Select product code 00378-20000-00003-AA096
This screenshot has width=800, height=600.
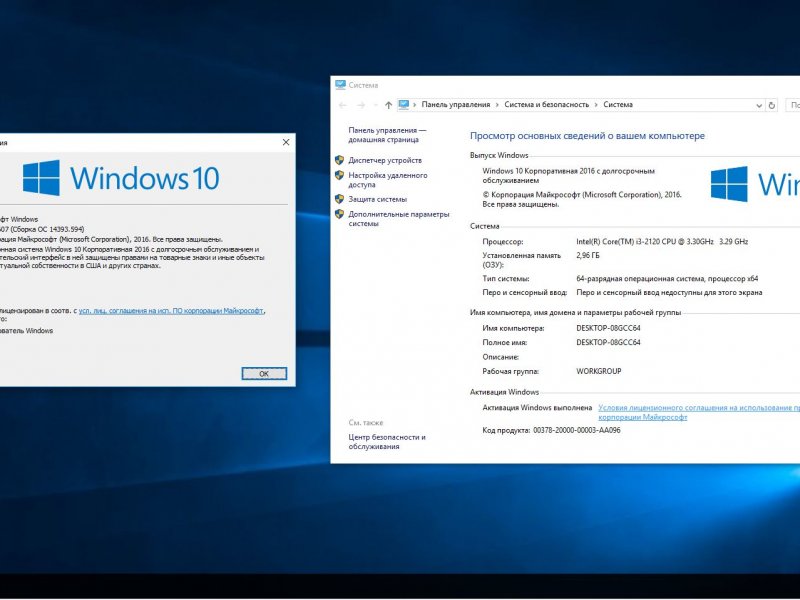[577, 431]
